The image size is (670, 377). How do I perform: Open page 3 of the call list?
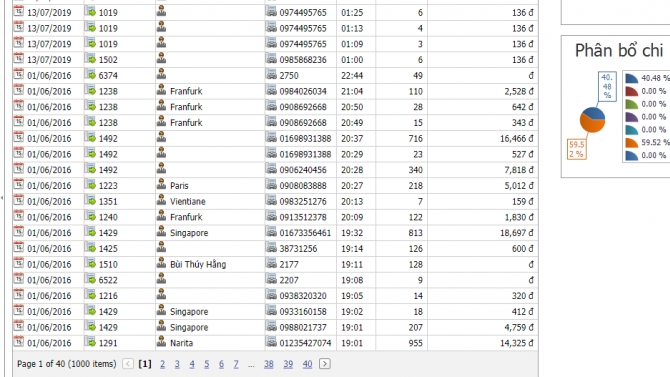coord(177,364)
